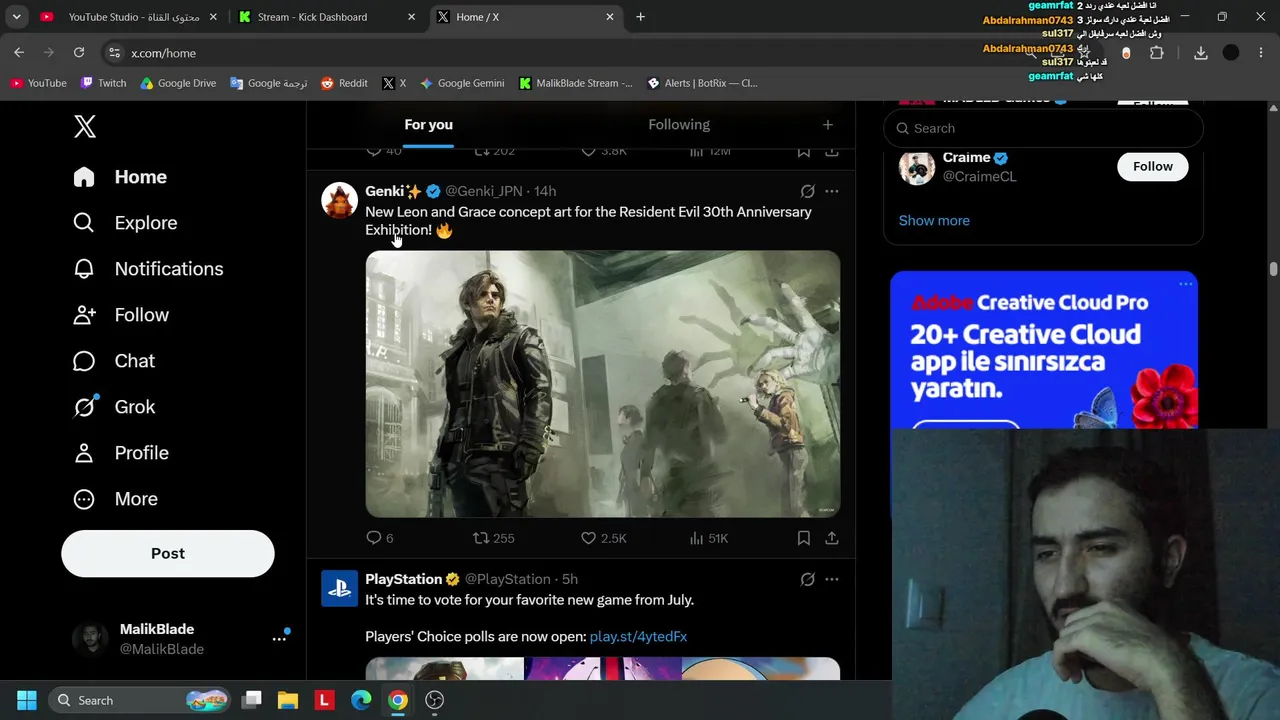
Task: Open the Adobe Creative Cloud Pro ad
Action: pyautogui.click(x=1044, y=350)
